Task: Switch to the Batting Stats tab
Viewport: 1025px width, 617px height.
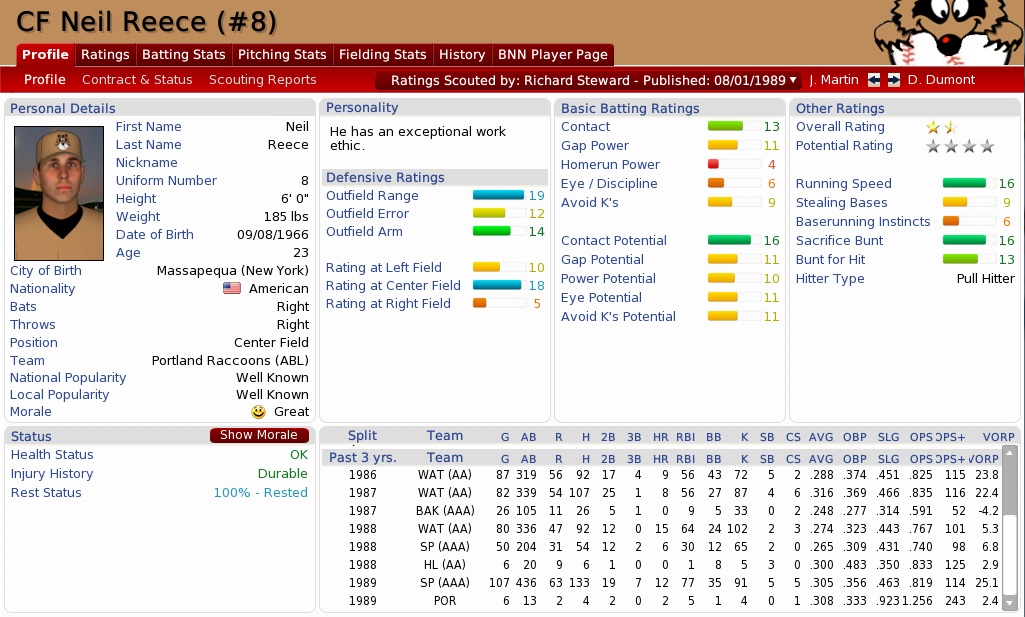Action: tap(184, 55)
